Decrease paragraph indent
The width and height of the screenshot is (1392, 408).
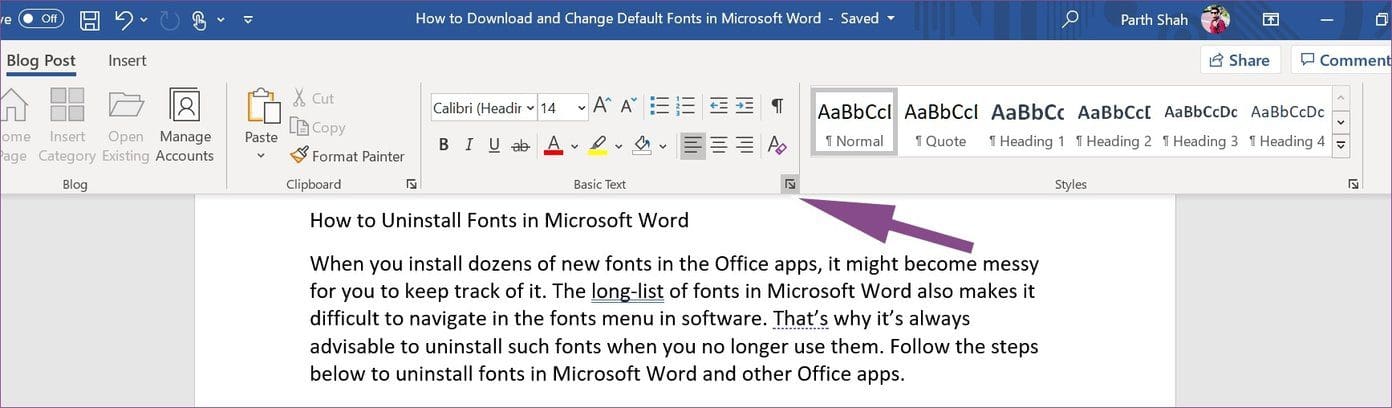pyautogui.click(x=718, y=106)
